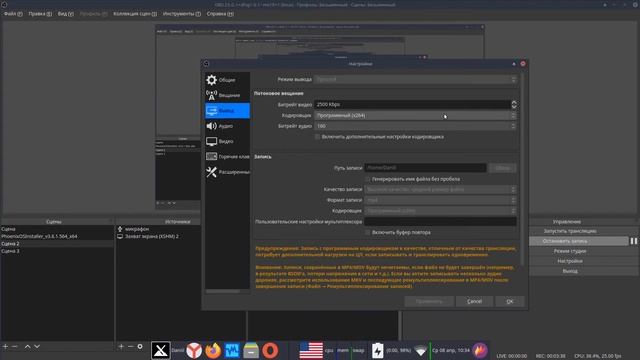Click the Browse button beside recording path
Screen dimensions: 640x360
tap(502, 168)
